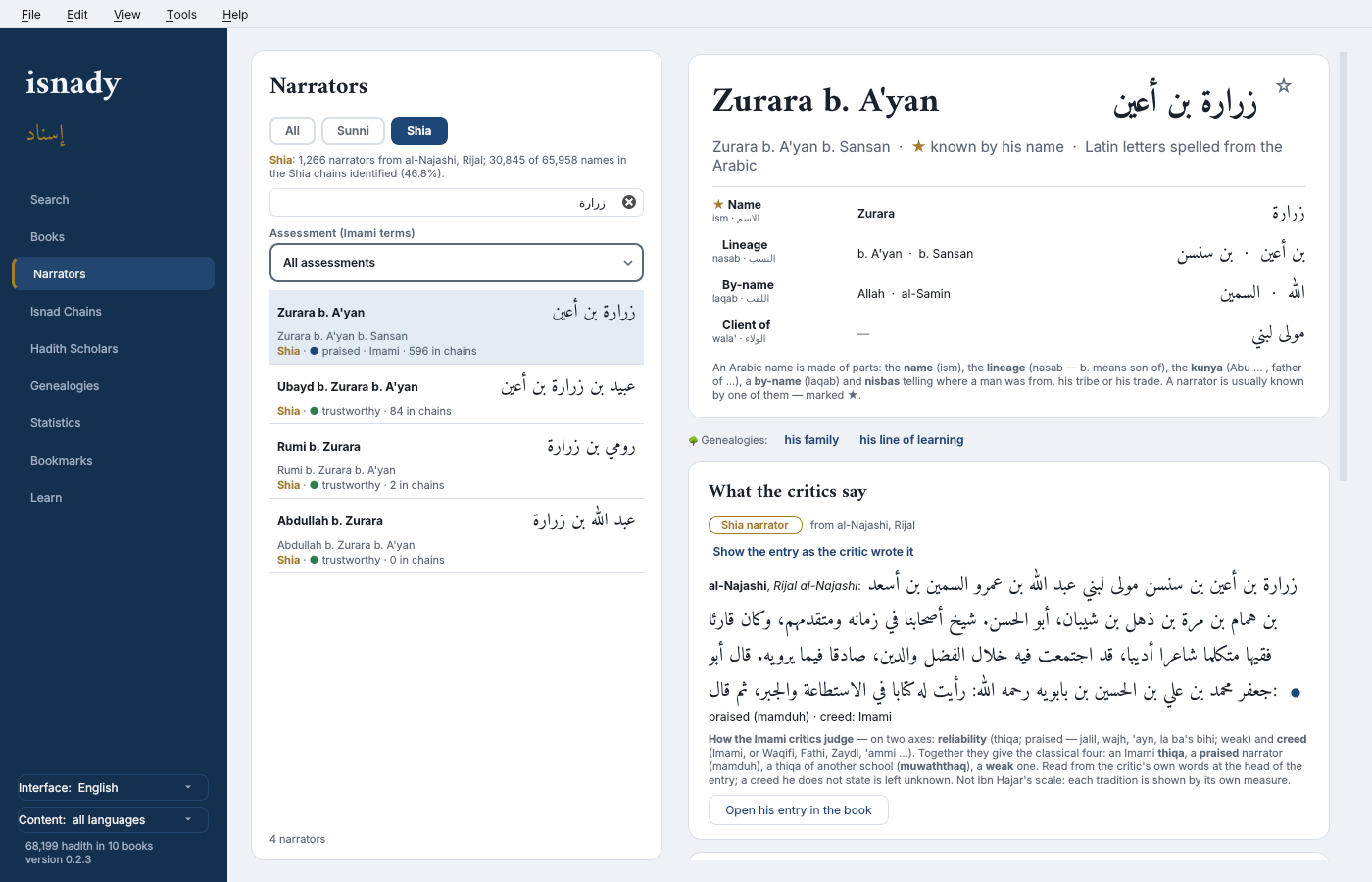Bookmark Zurara b. A'yan with the star icon
Viewport: 1372px width, 882px height.
(x=1284, y=86)
